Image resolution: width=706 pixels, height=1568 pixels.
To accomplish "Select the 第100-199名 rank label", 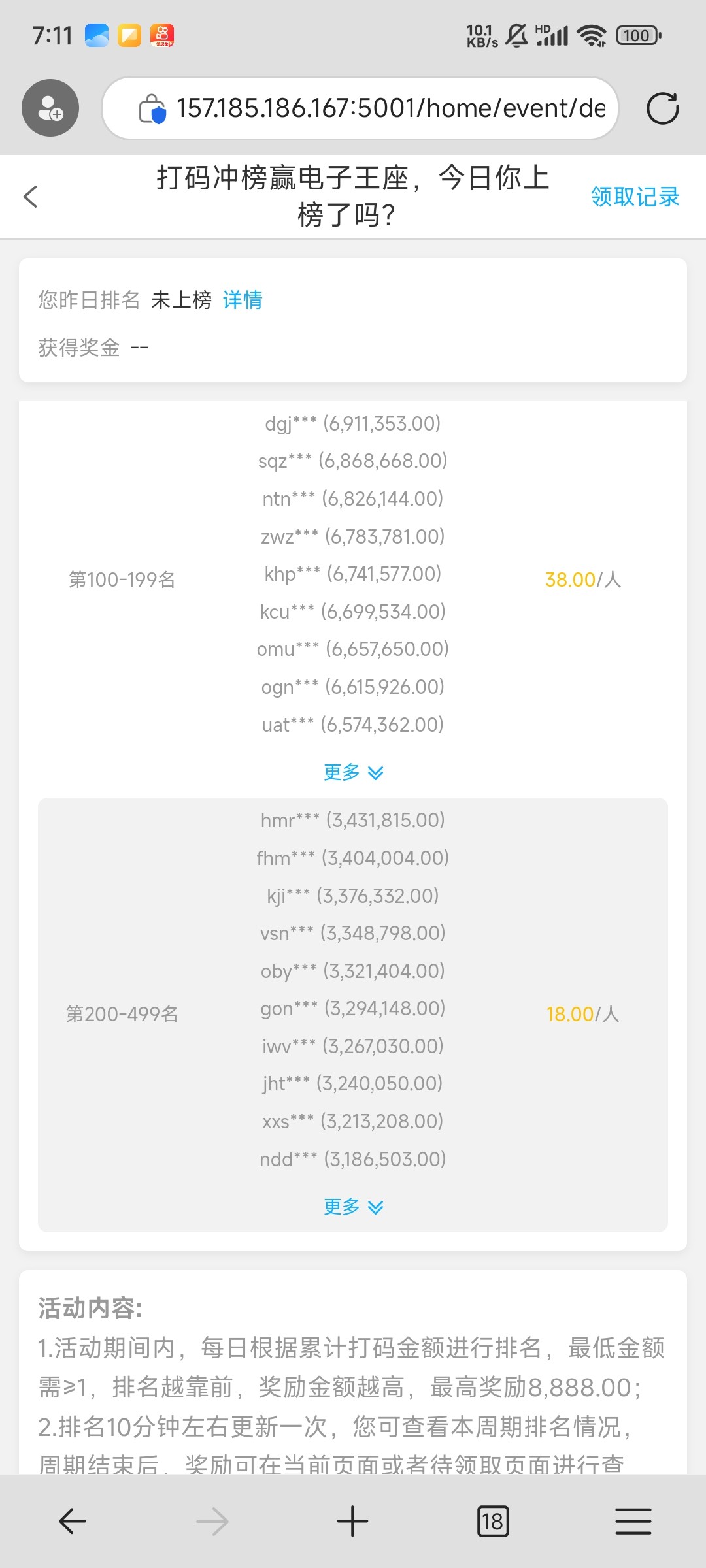I will (122, 580).
